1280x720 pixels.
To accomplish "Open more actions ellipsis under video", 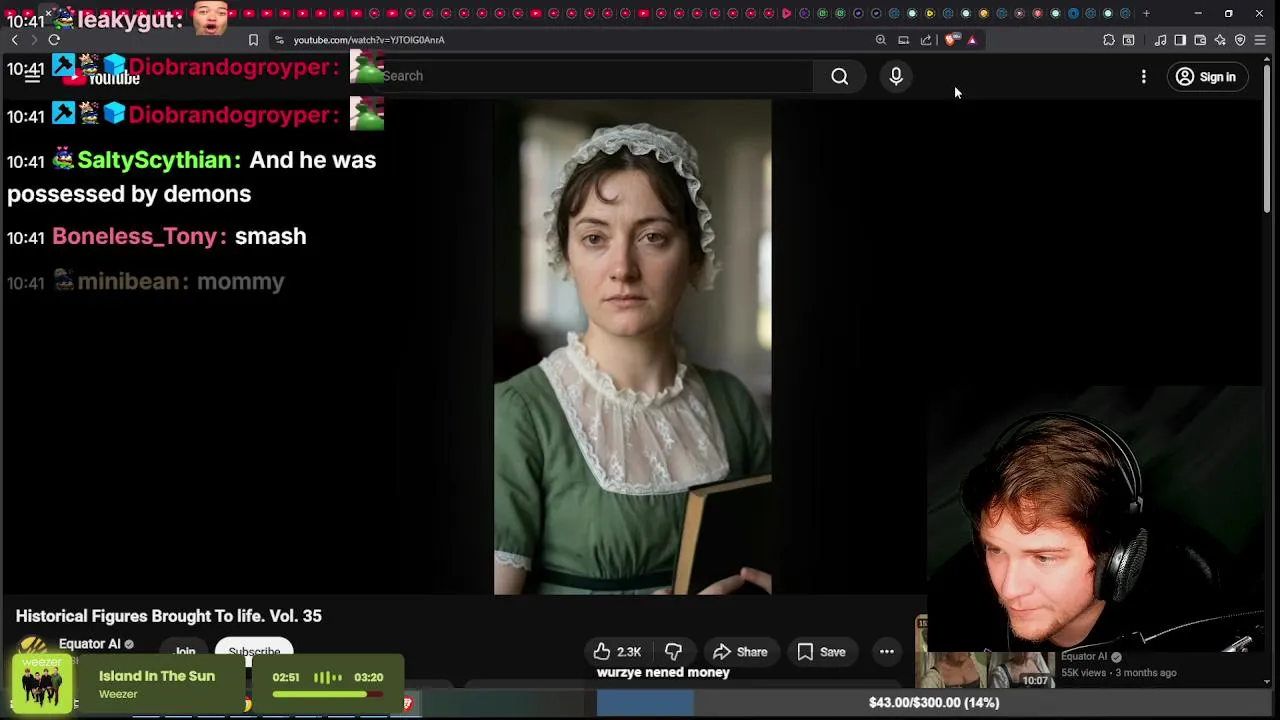I will [886, 652].
